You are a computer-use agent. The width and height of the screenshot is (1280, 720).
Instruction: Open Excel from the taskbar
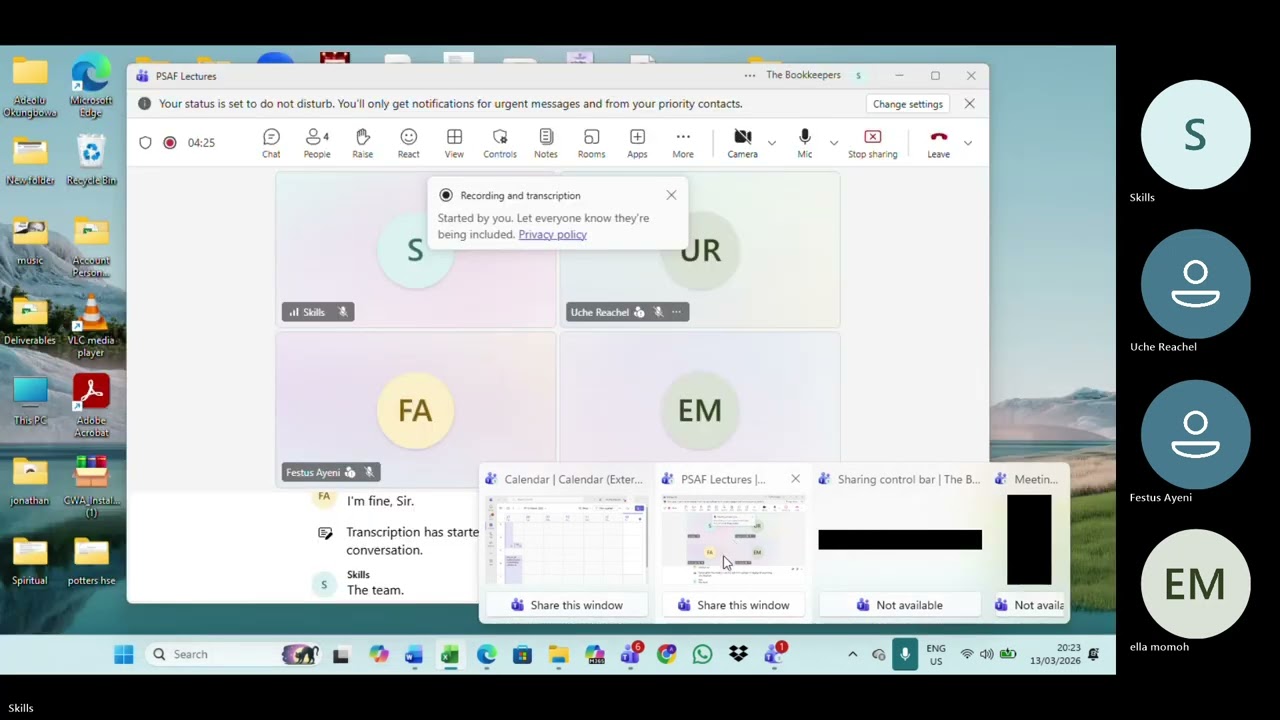[x=450, y=654]
